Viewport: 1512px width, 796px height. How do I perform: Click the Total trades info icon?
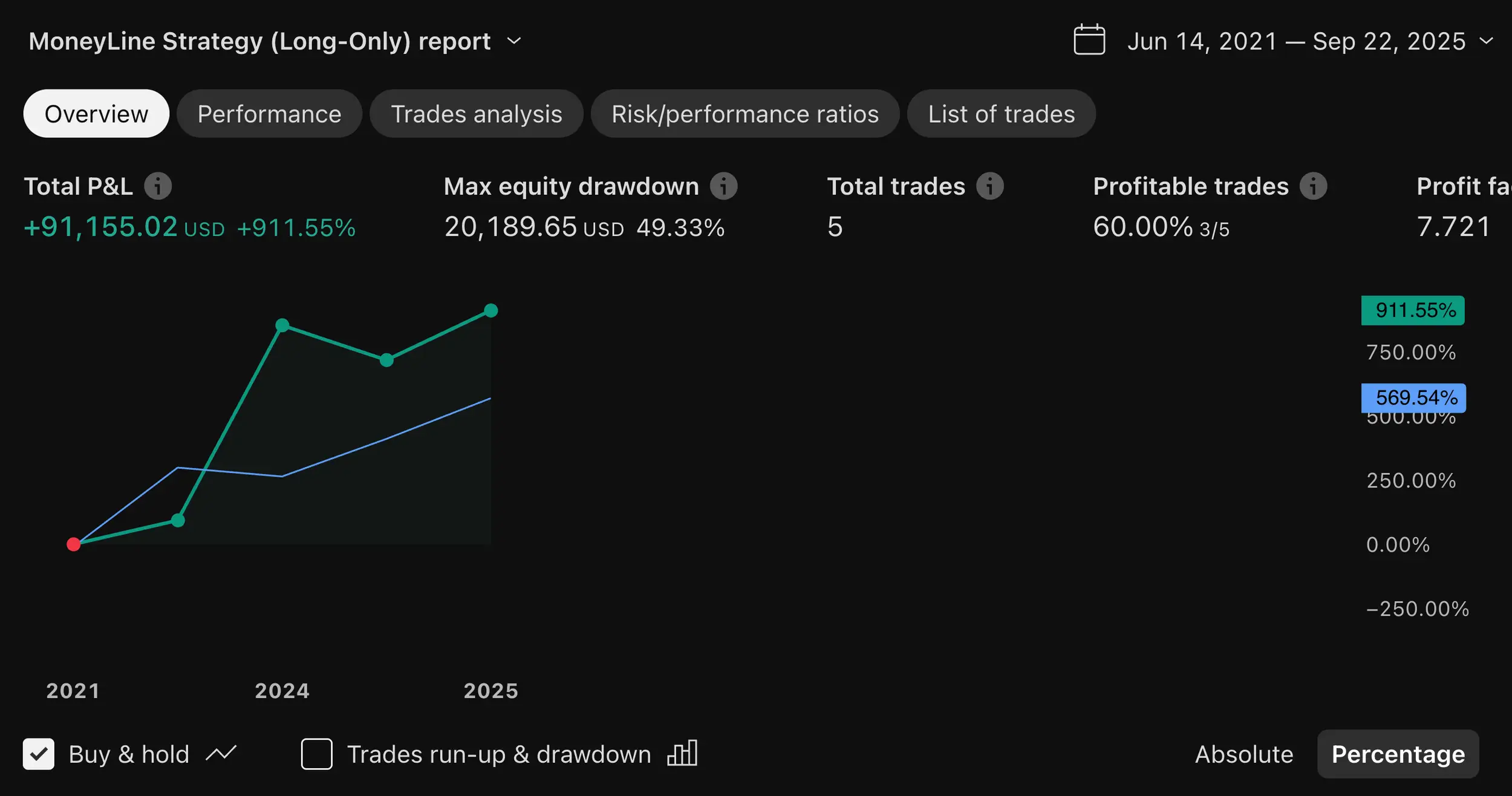[990, 186]
